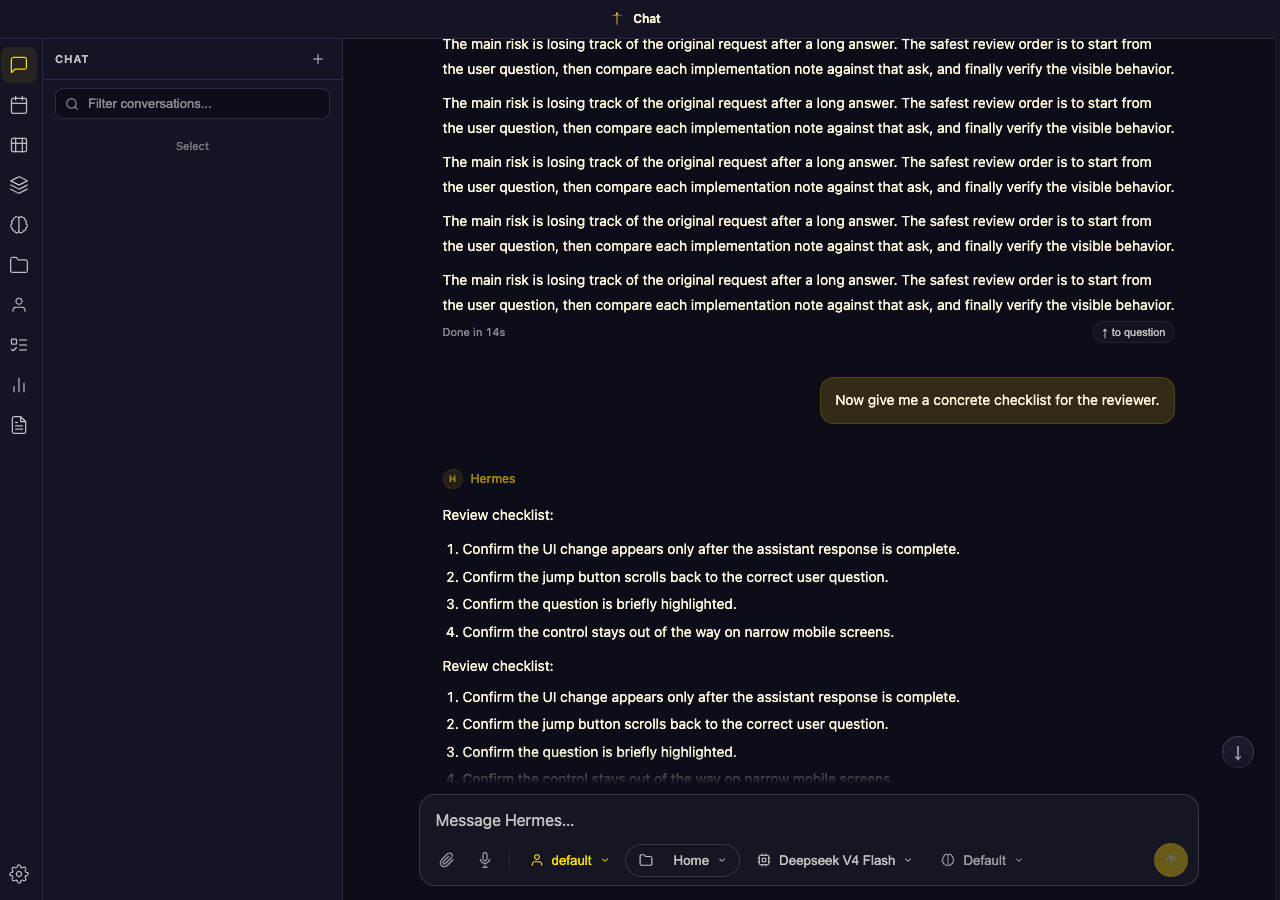
Task: Start new chat with plus icon
Action: [318, 59]
